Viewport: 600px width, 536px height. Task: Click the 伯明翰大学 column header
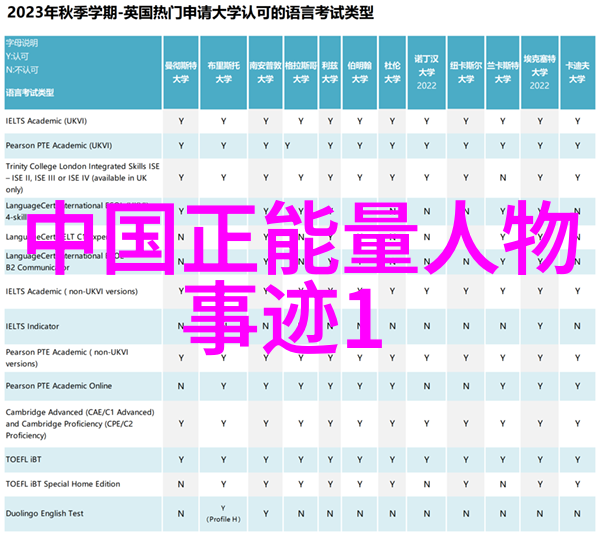tap(360, 73)
